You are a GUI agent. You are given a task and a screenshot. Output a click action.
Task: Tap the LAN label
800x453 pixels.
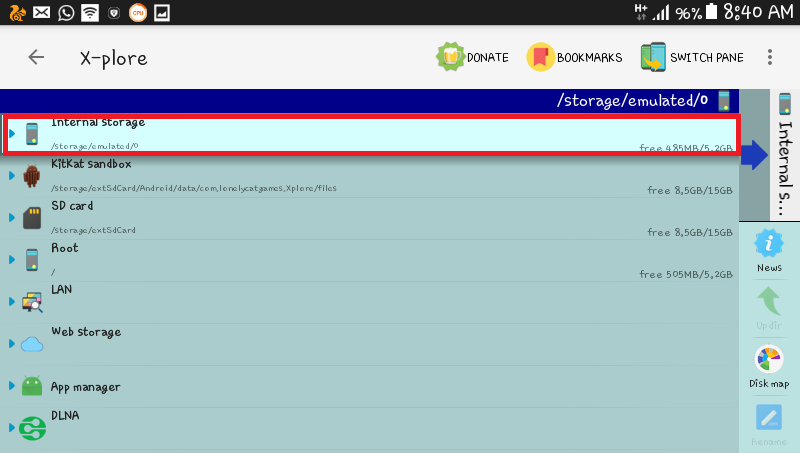click(x=62, y=289)
